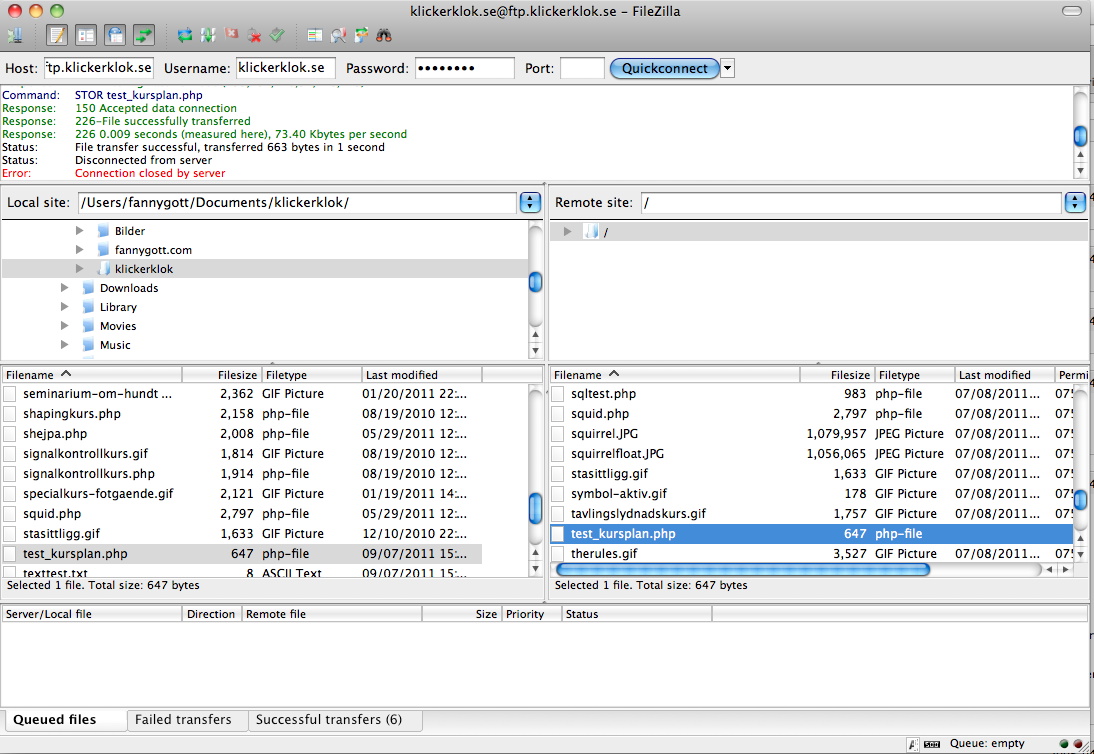The width and height of the screenshot is (1094, 754).
Task: Click the file icon beside squirrel.JPG
Action: 557,434
